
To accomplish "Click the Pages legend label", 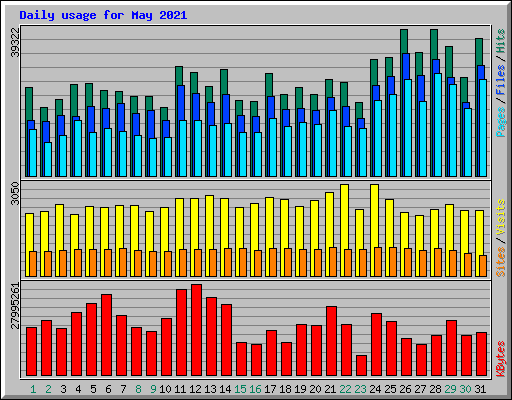I will click(501, 122).
